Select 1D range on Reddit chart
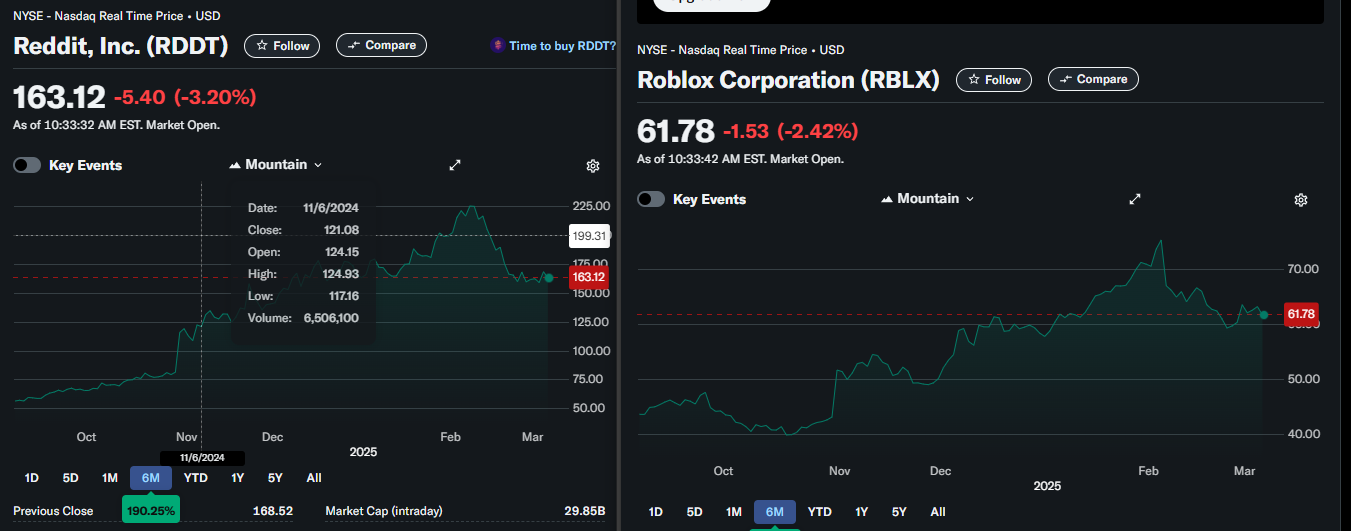The height and width of the screenshot is (531, 1351). [31, 477]
